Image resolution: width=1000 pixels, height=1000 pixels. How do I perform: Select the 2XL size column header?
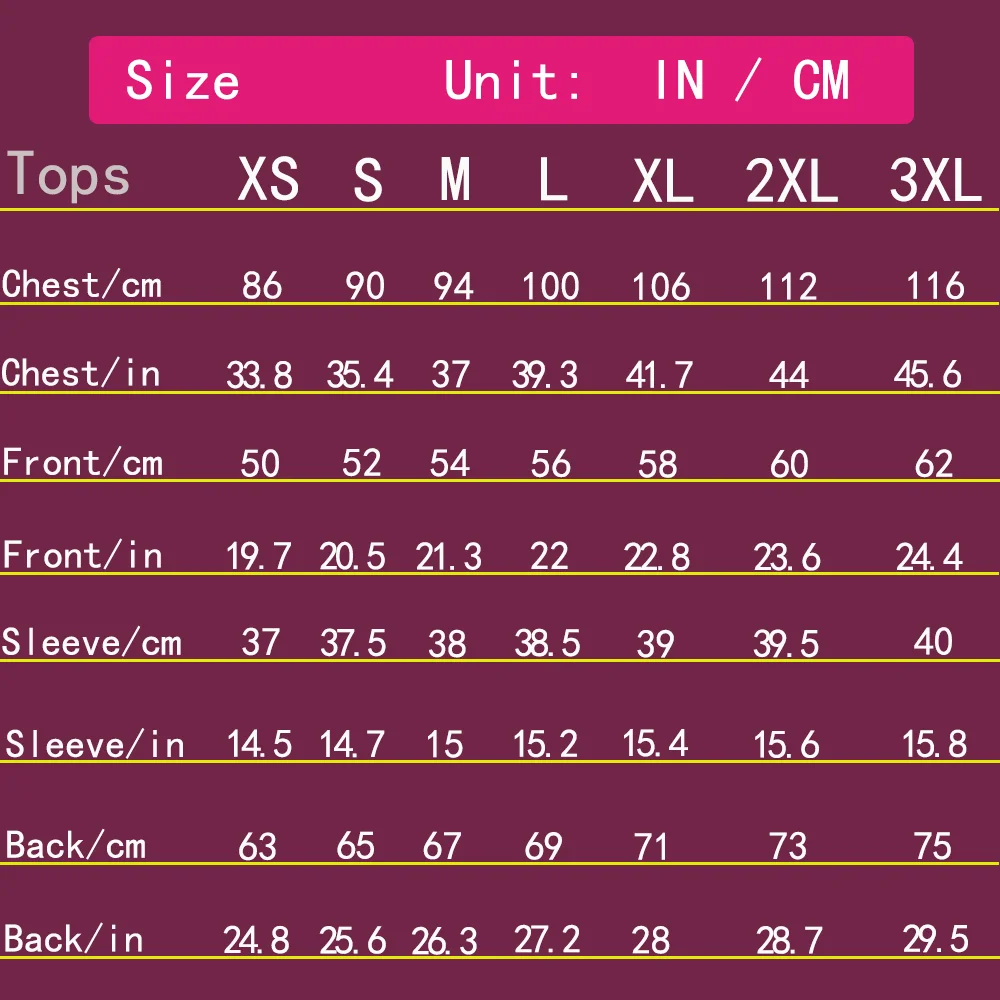pos(791,181)
